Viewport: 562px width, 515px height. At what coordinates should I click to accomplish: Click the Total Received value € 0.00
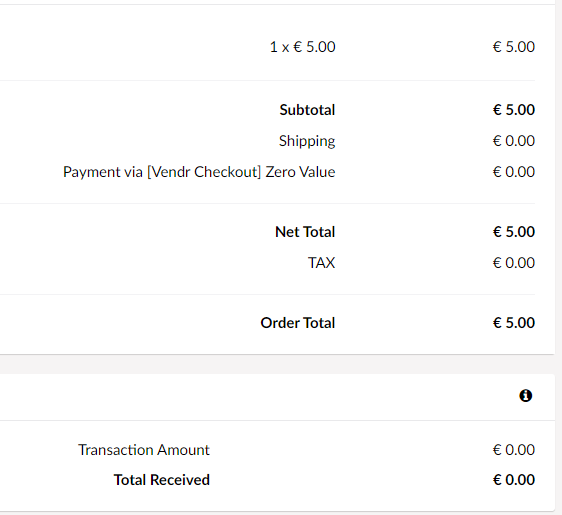pyautogui.click(x=514, y=480)
